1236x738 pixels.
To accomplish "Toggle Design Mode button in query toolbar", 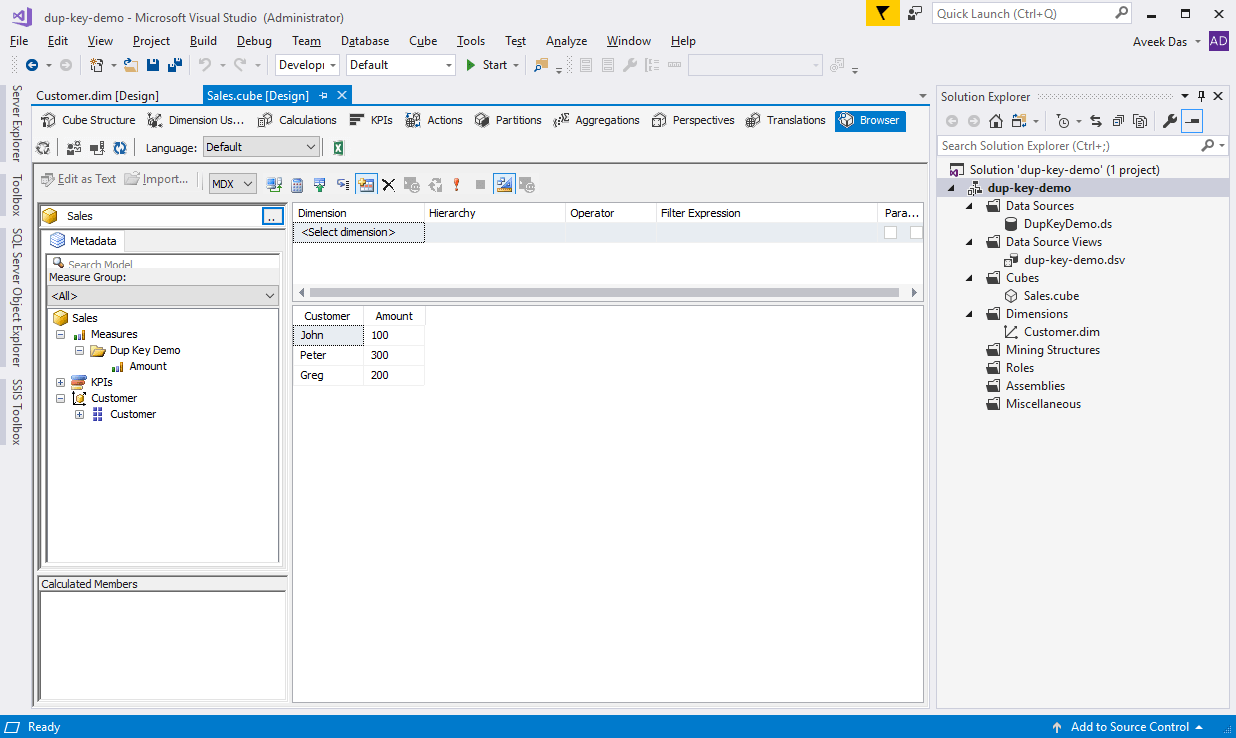I will [x=503, y=185].
